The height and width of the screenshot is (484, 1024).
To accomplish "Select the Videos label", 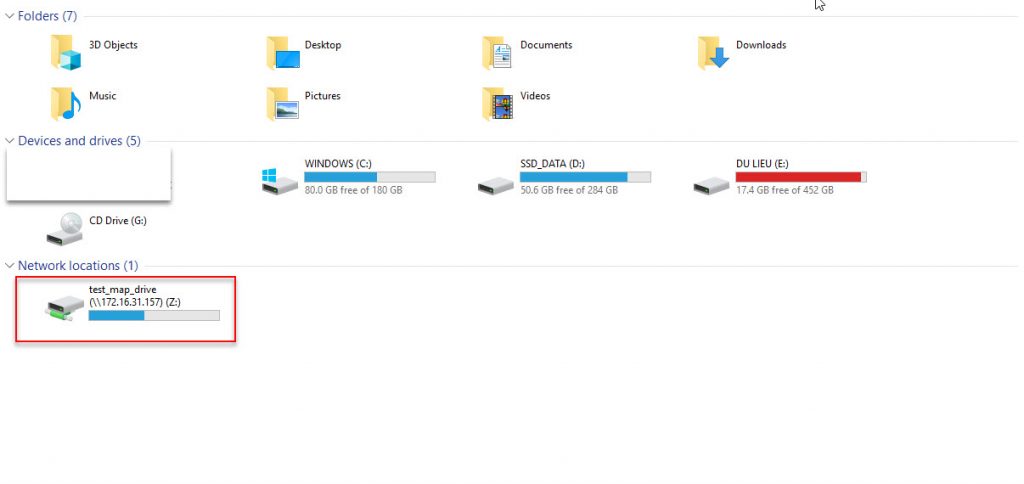I will coord(535,96).
